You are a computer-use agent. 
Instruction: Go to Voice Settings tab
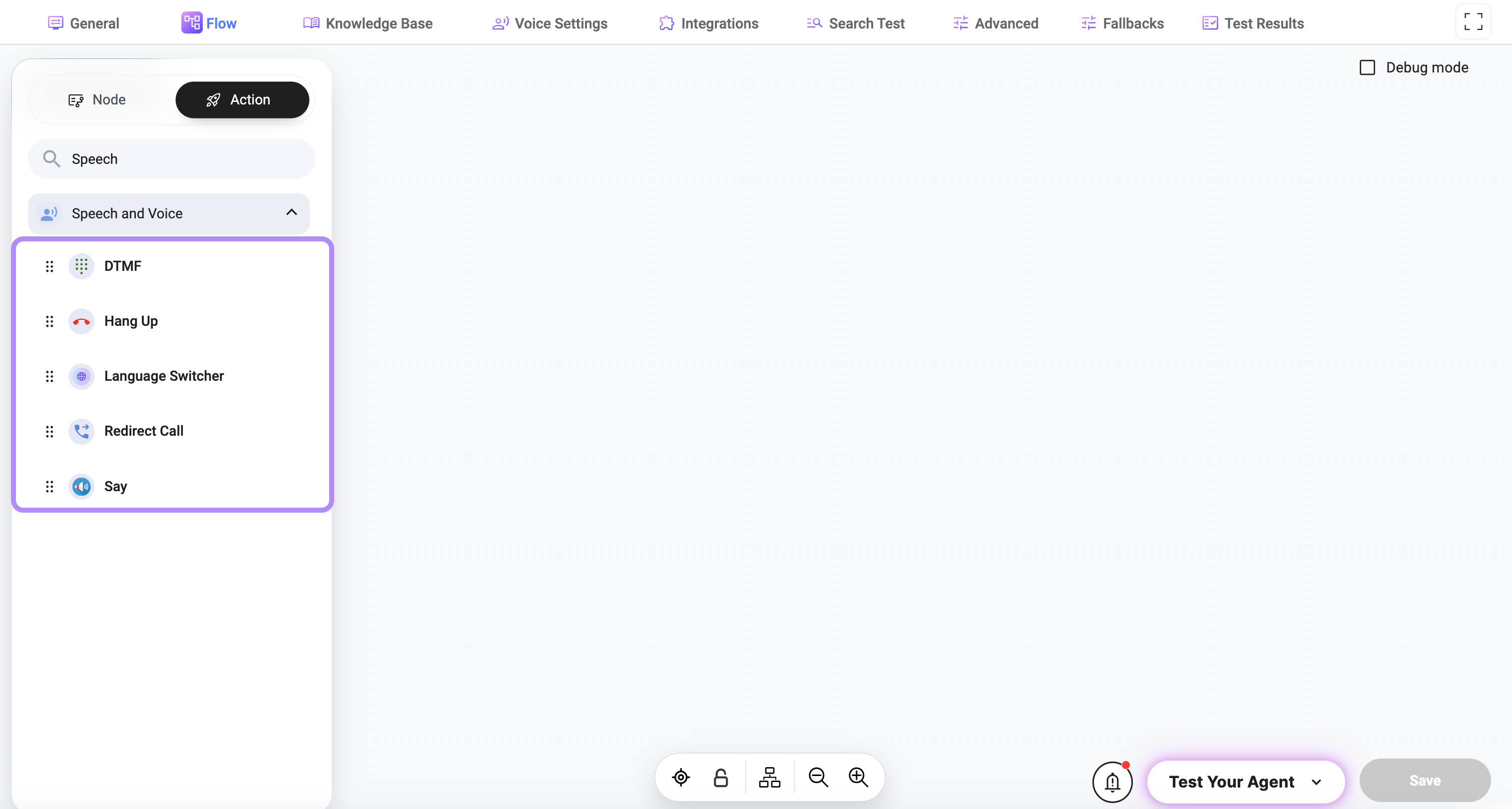[550, 23]
